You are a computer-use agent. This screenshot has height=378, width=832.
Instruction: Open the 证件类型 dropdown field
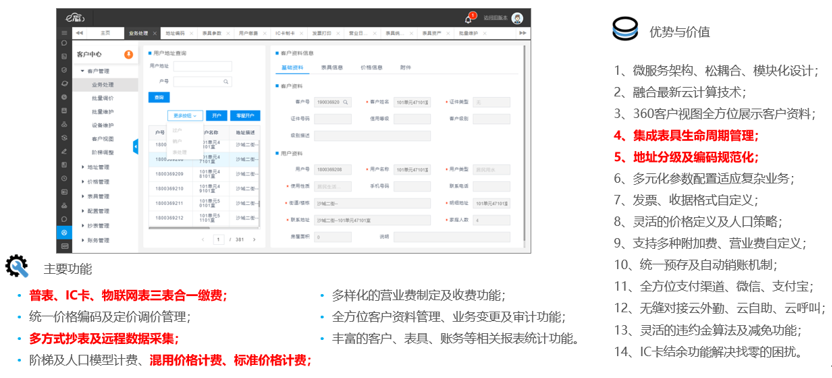[x=491, y=102]
